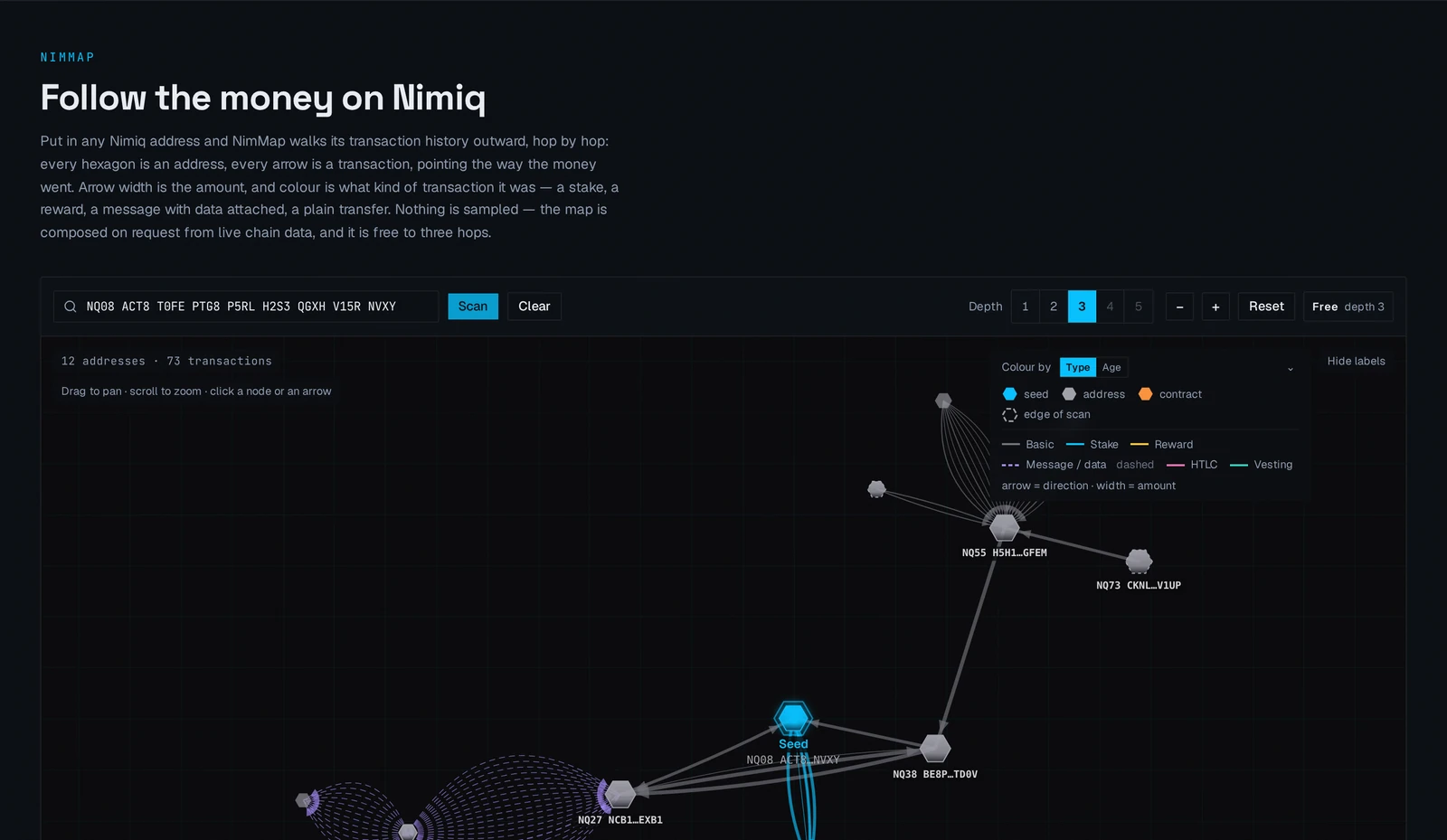Click the orange contract legend hexagon

(1145, 394)
